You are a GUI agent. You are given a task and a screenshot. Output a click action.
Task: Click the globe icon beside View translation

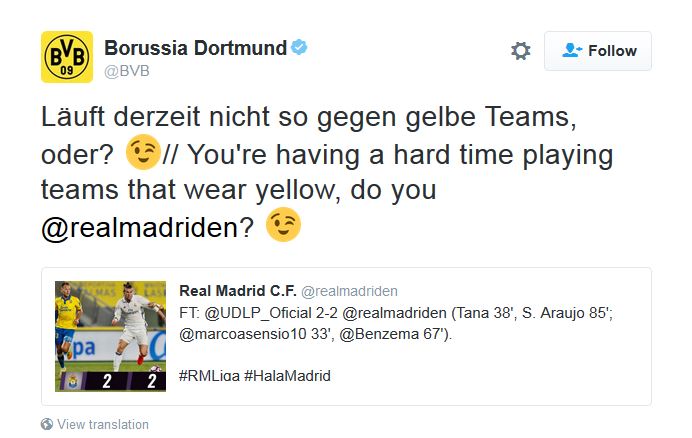click(46, 424)
